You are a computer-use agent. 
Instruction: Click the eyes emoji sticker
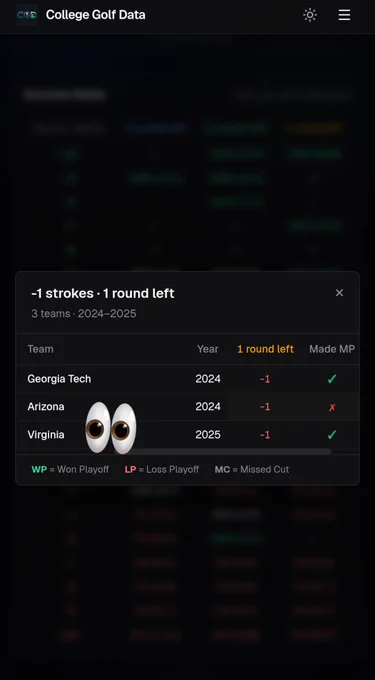tap(111, 428)
